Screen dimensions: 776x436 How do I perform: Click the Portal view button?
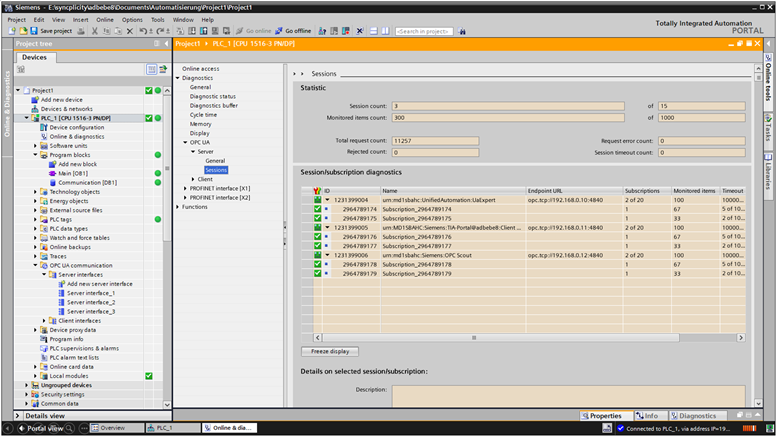tap(41, 428)
